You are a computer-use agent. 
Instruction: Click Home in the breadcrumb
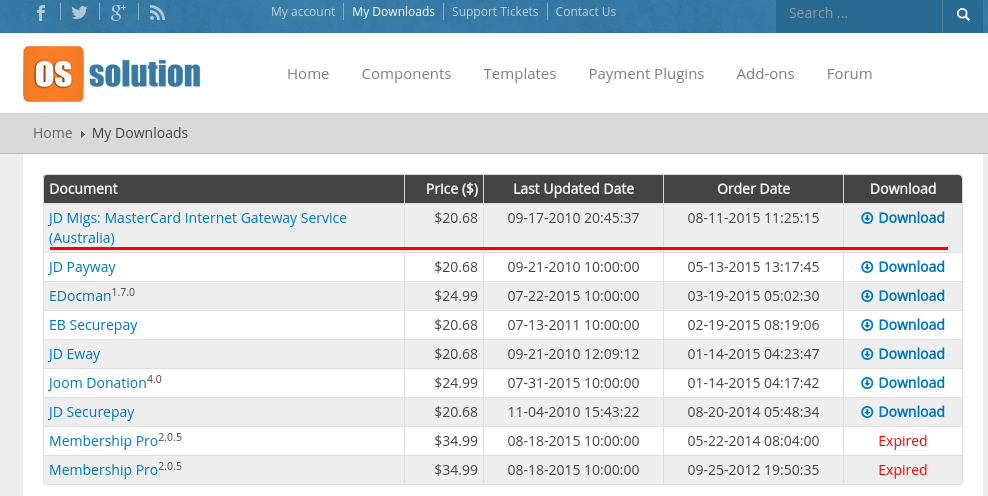(x=53, y=133)
